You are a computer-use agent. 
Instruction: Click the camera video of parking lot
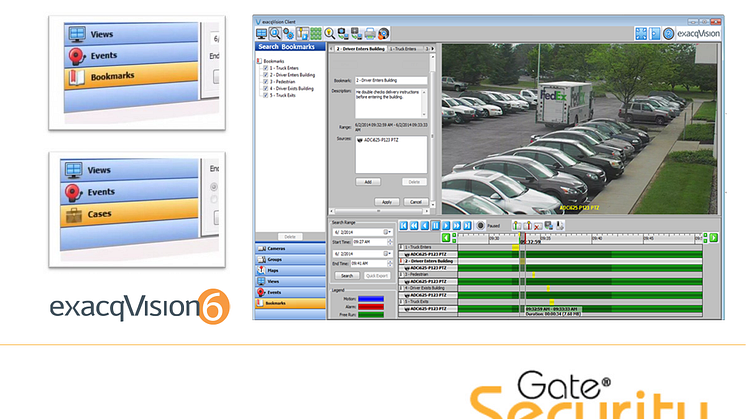click(579, 129)
